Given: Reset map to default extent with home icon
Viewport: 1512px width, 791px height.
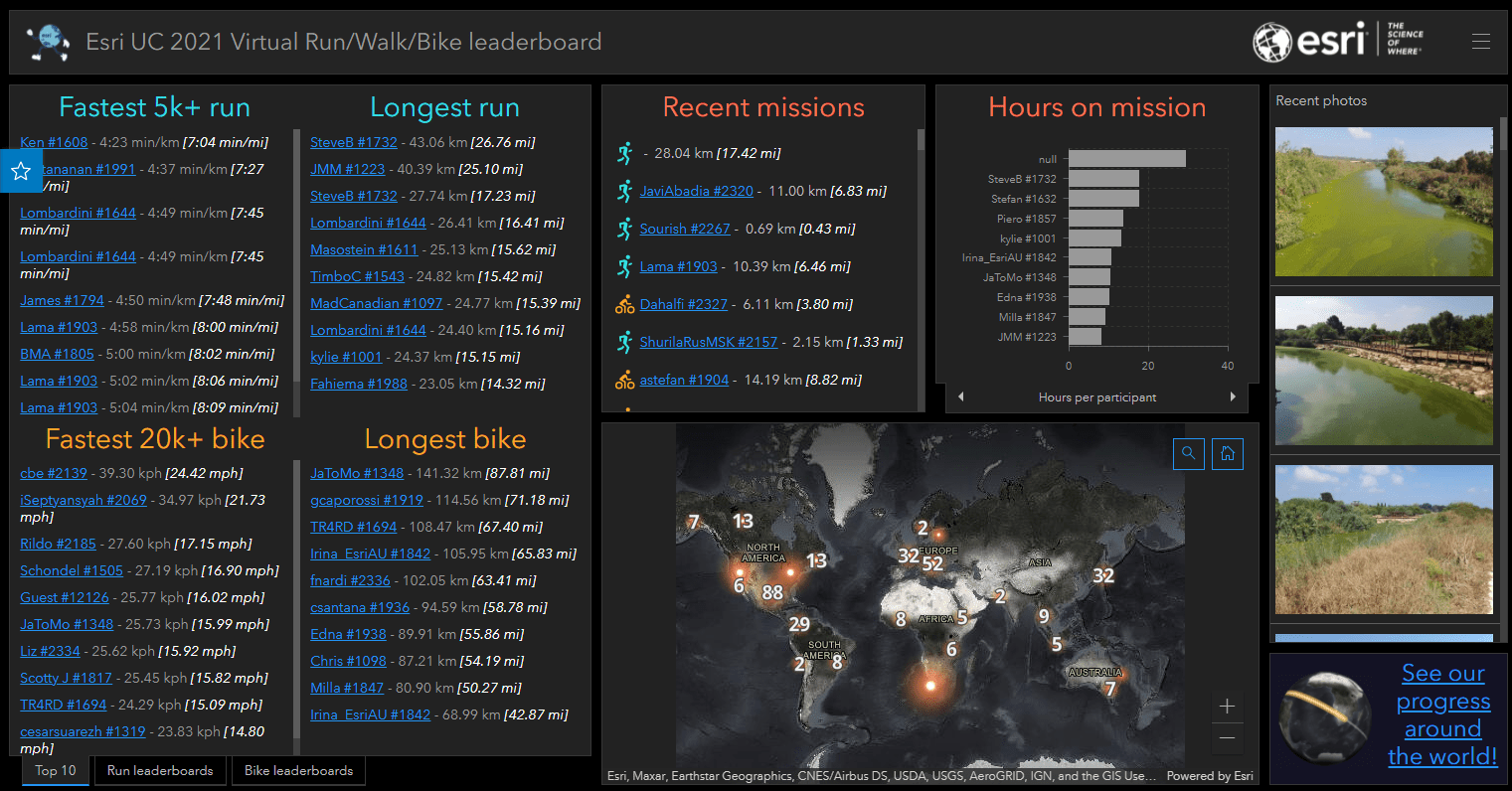Looking at the screenshot, I should pos(1227,453).
